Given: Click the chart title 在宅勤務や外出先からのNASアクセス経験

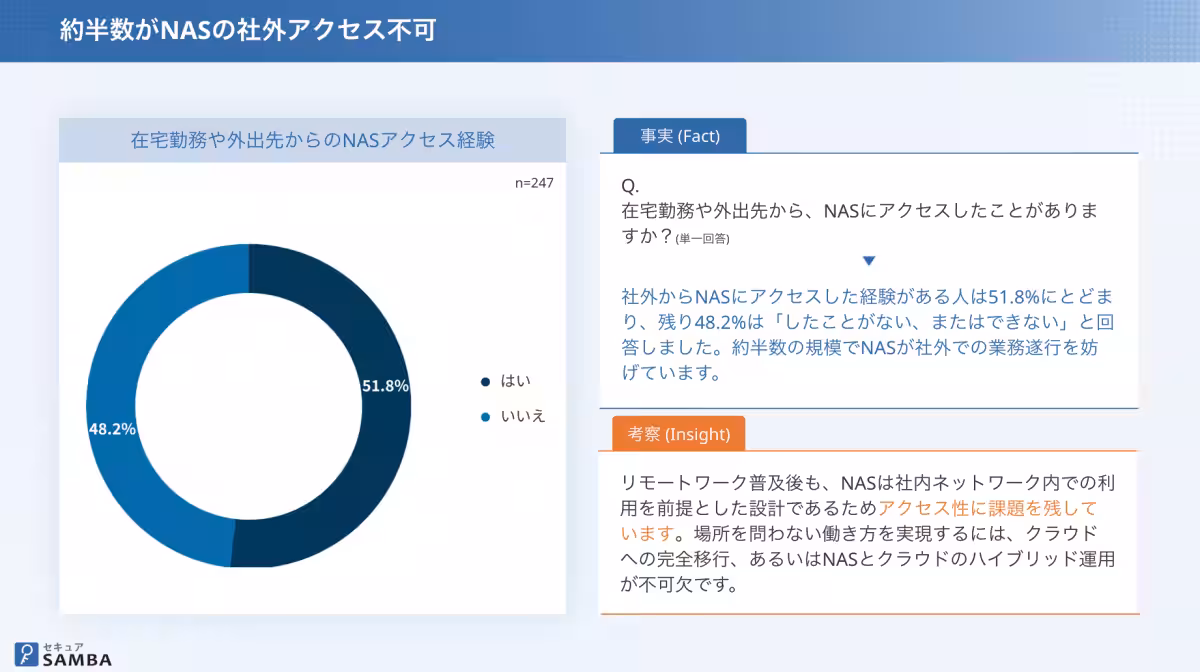Looking at the screenshot, I should [x=313, y=140].
